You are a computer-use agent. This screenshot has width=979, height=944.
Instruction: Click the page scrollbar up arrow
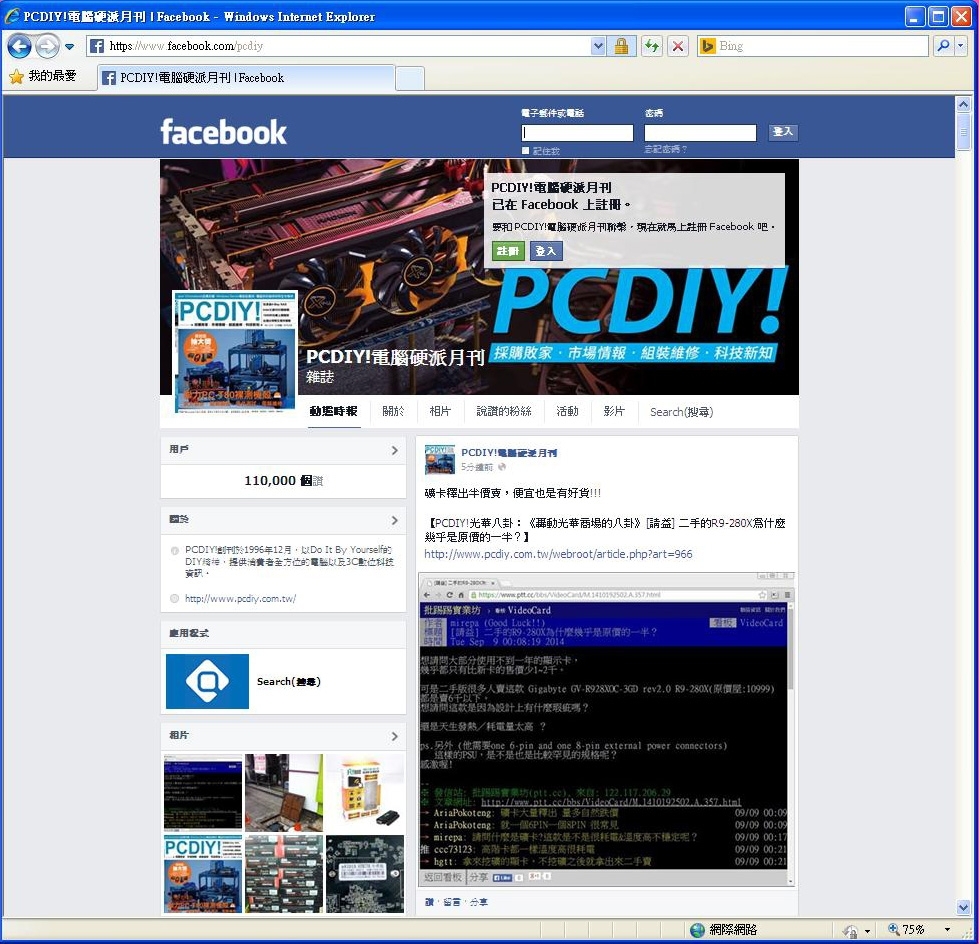coord(963,104)
